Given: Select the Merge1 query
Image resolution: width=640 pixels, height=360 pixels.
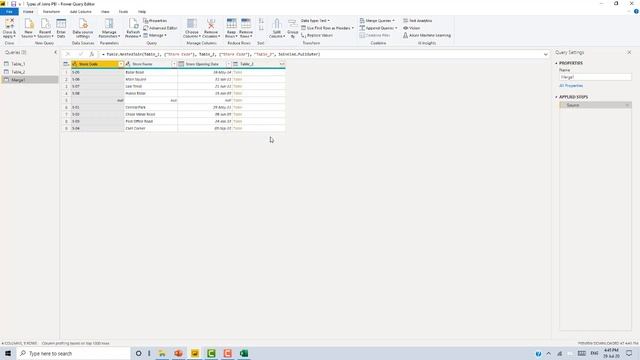Looking at the screenshot, I should [x=30, y=80].
